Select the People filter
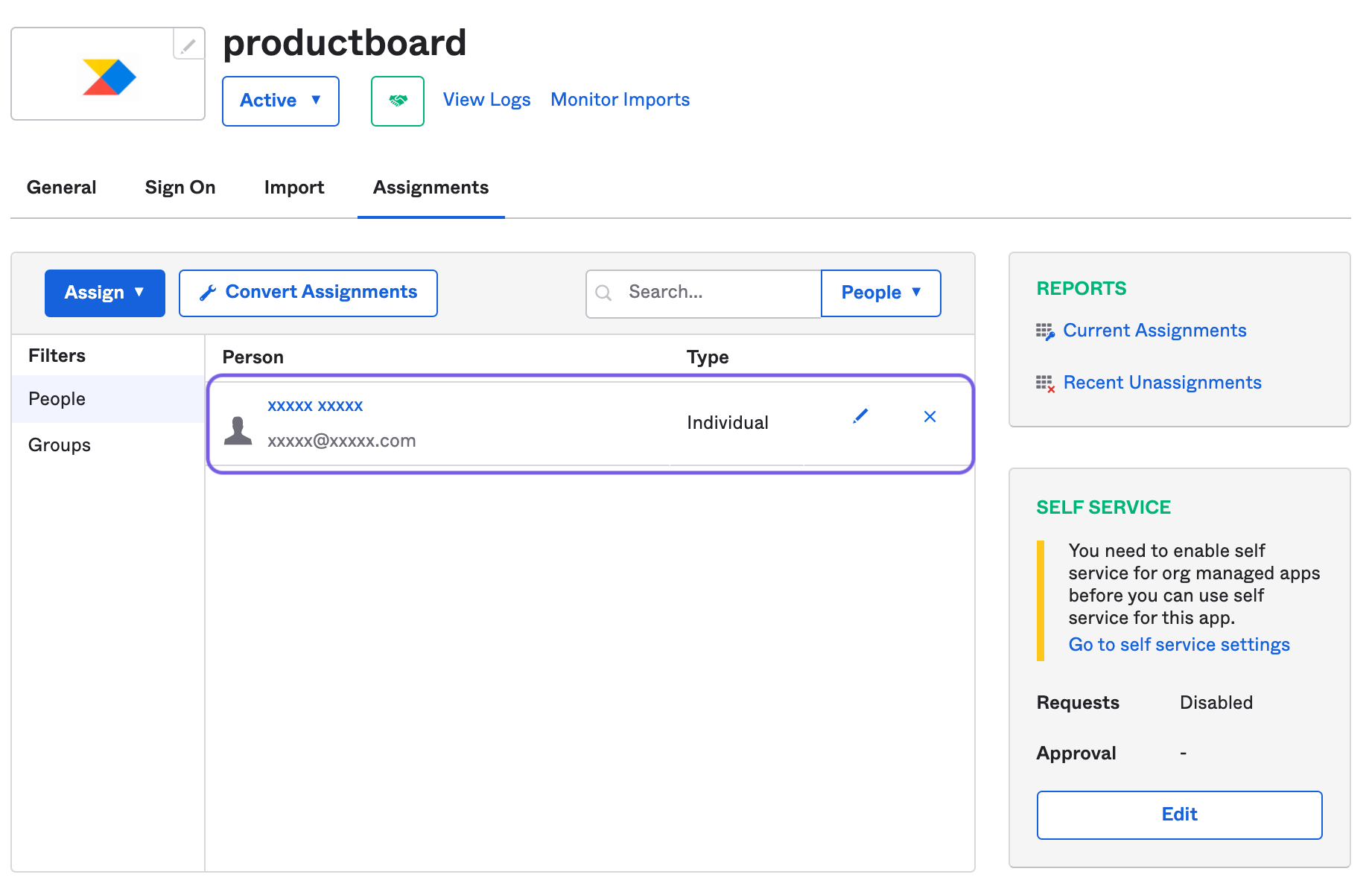The width and height of the screenshot is (1372, 886). 108,399
